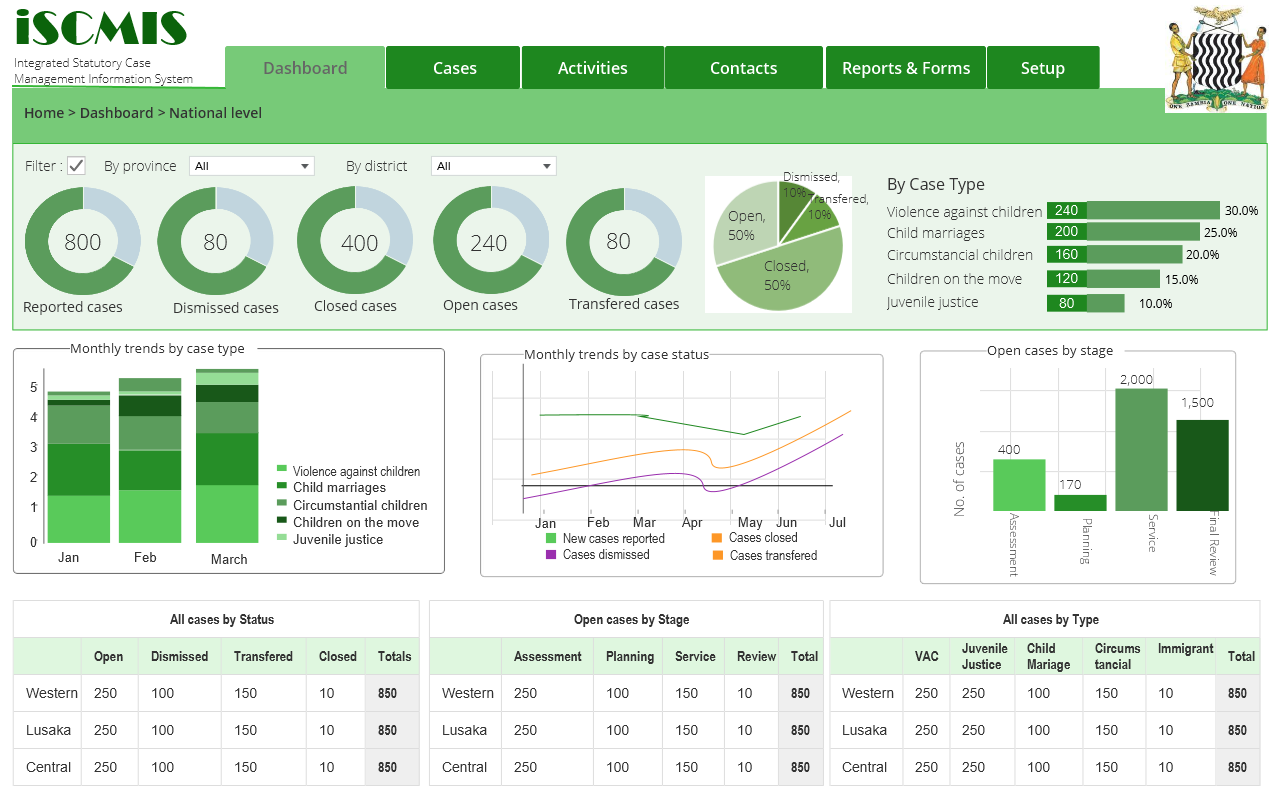1280x800 pixels.
Task: Open the By province dropdown
Action: pos(253,166)
